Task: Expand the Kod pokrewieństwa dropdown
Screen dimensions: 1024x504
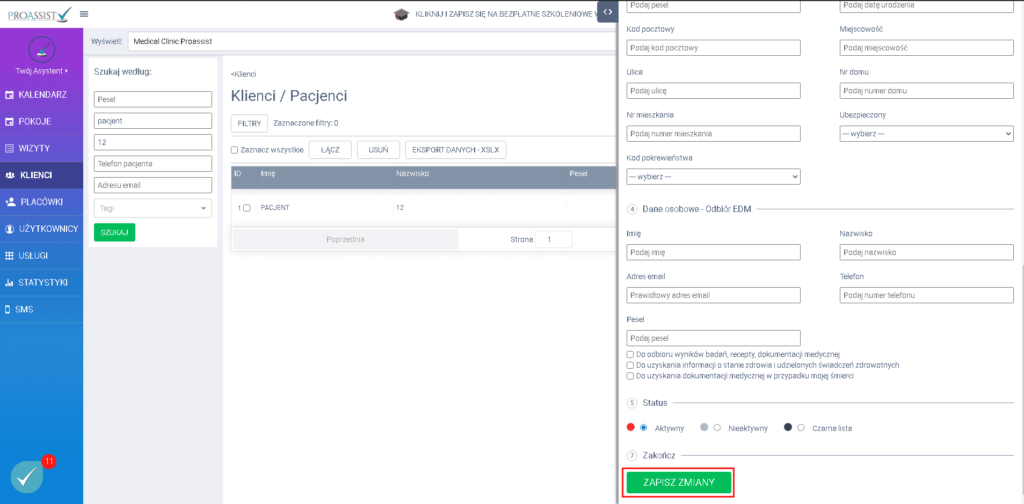Action: click(713, 176)
